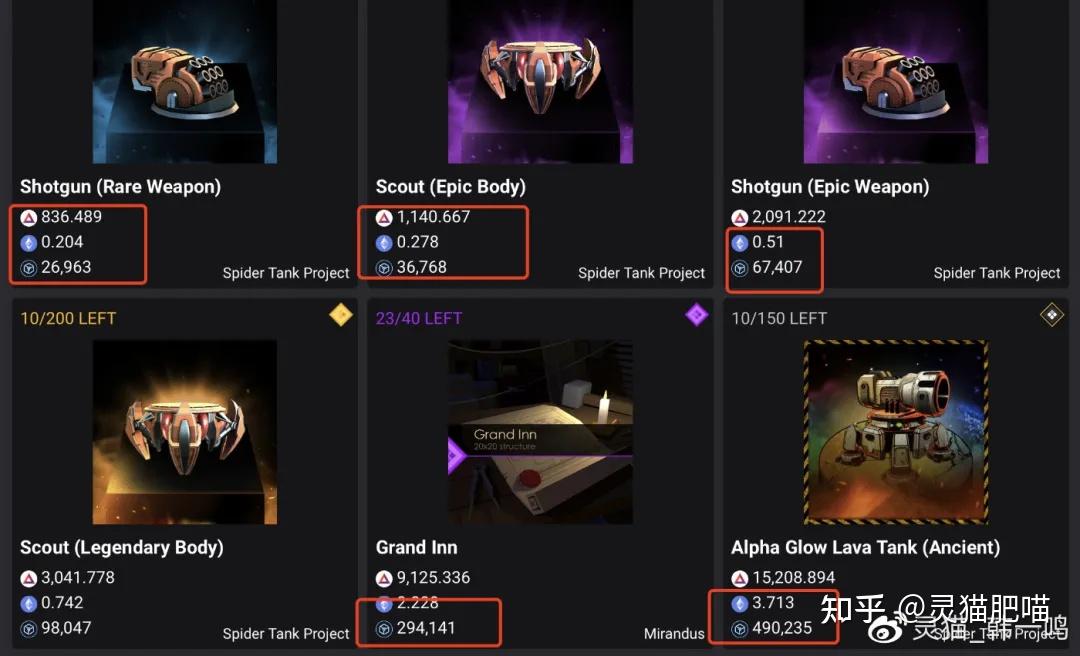Image resolution: width=1080 pixels, height=656 pixels.
Task: Click the 23/40 LEFT stock label
Action: click(419, 318)
